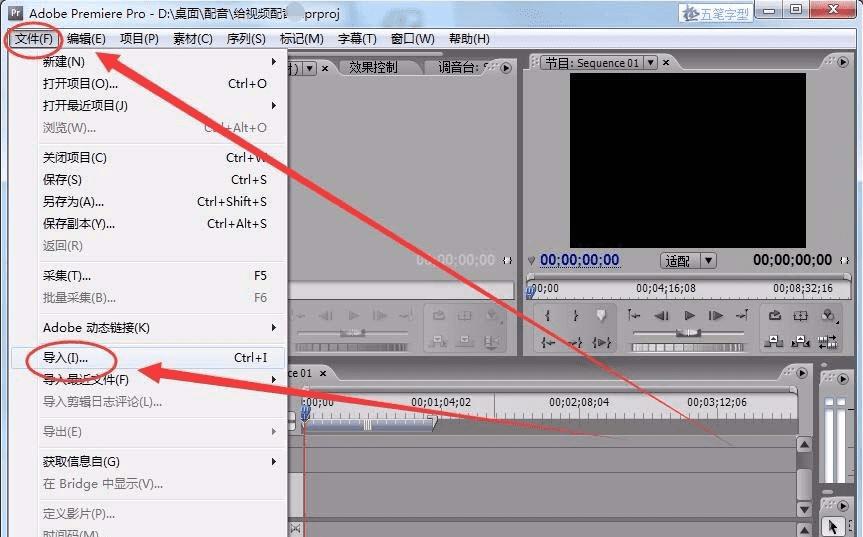
Task: Toggle Safe Margins in Source monitor
Action: [x=465, y=315]
